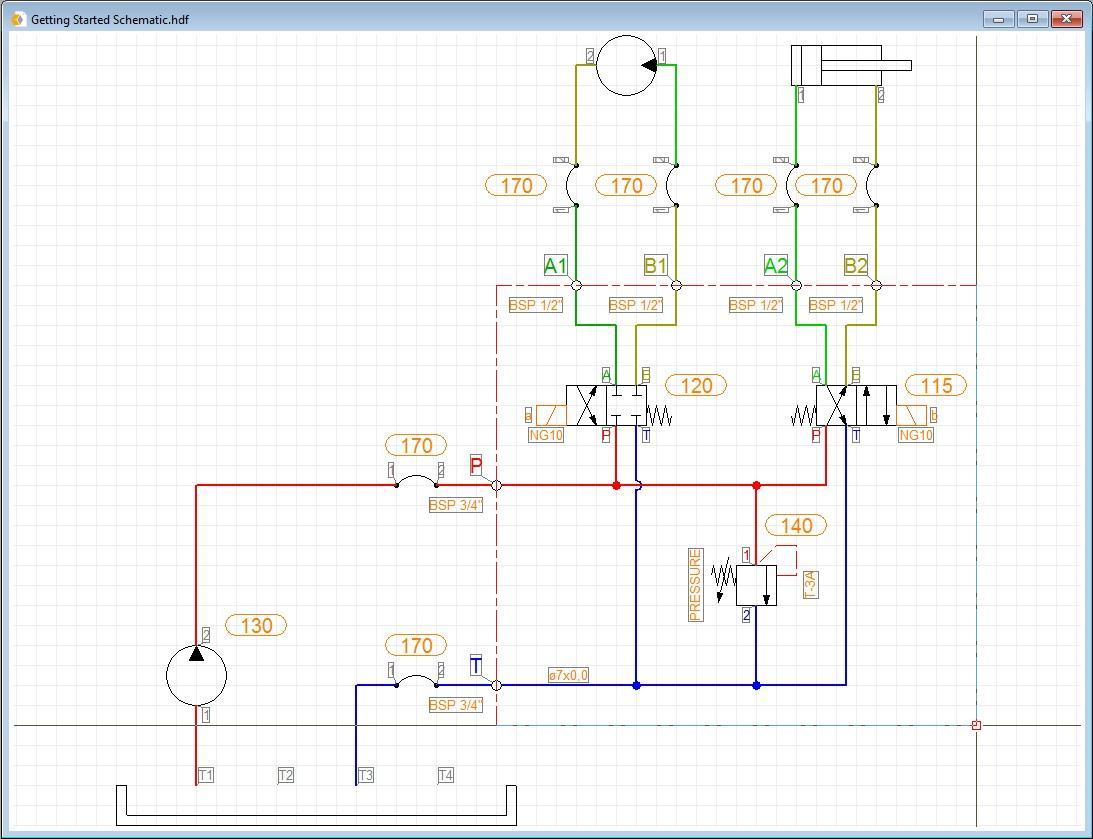Select the T1 tank connection marker
This screenshot has height=839, width=1093.
coord(205,774)
